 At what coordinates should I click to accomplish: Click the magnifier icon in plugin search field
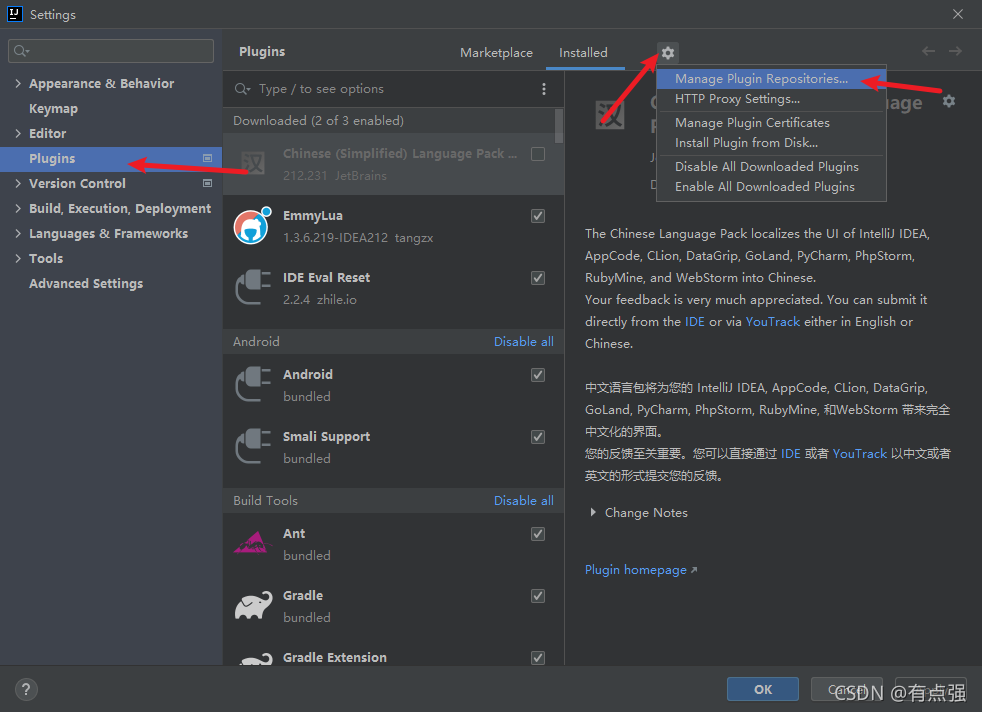(242, 89)
